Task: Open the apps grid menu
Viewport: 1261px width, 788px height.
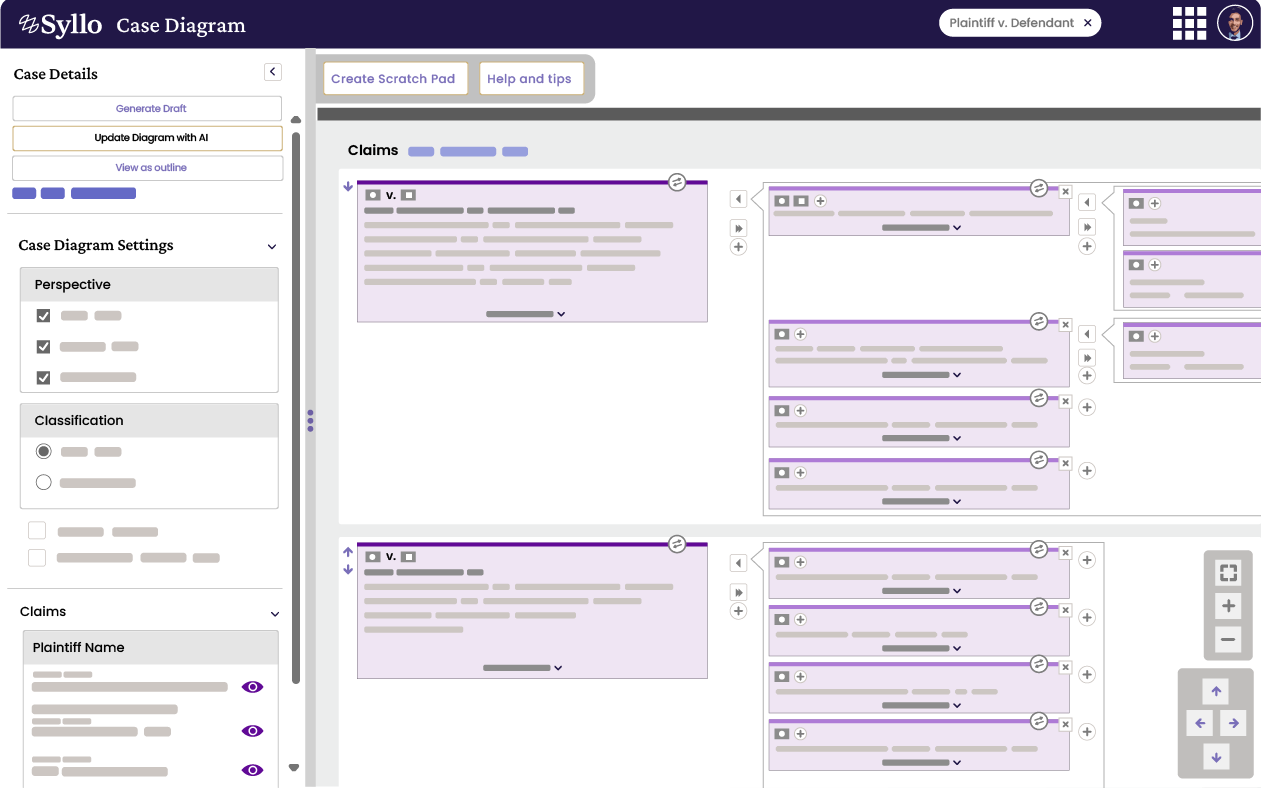Action: click(1189, 23)
